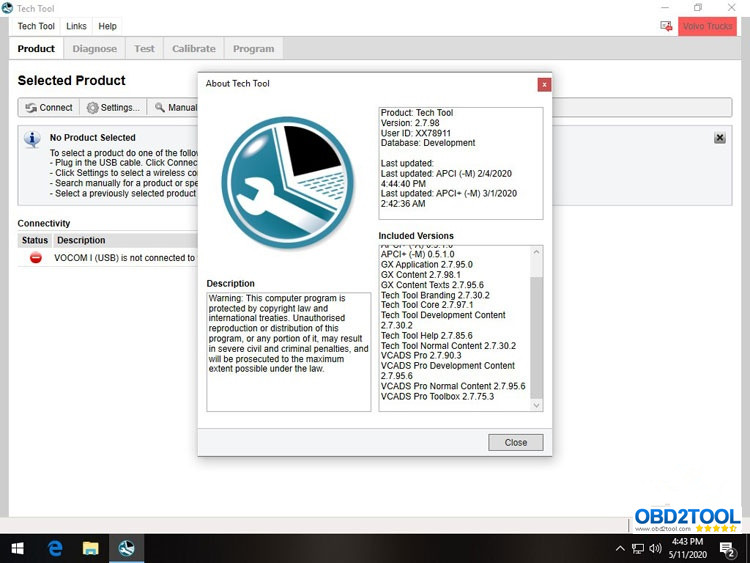This screenshot has width=750, height=563.
Task: Click the Tech Tool title bar app icon
Action: (8, 8)
